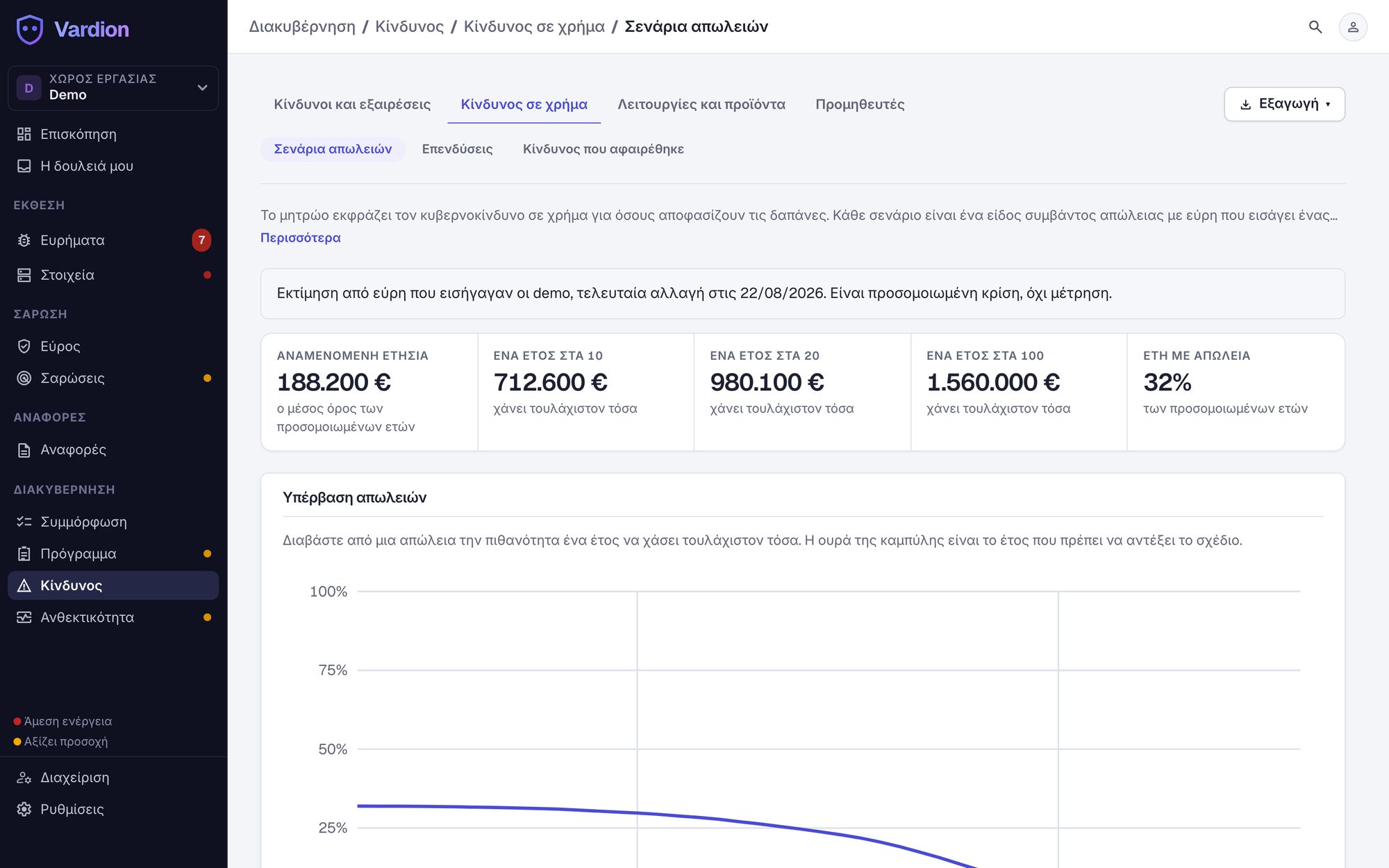This screenshot has height=868, width=1389.
Task: Click the Αναφορές document icon
Action: (x=24, y=450)
